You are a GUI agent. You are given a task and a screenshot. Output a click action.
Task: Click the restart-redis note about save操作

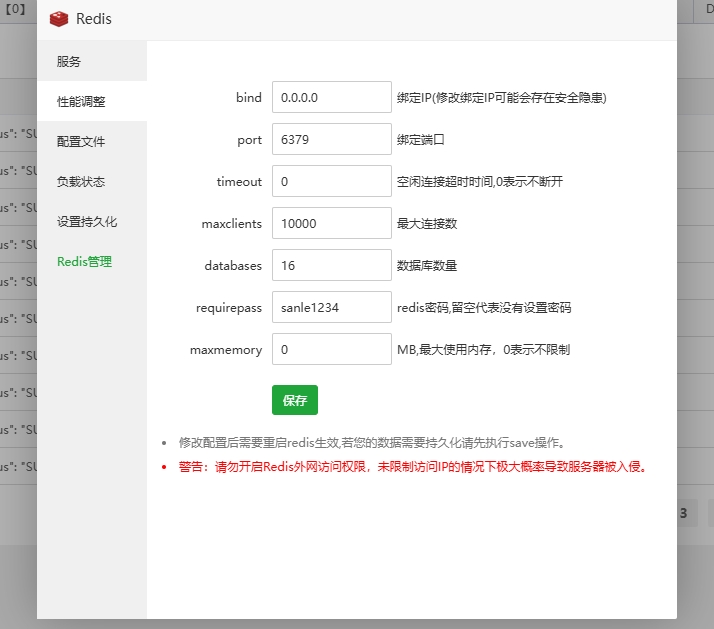tap(372, 443)
